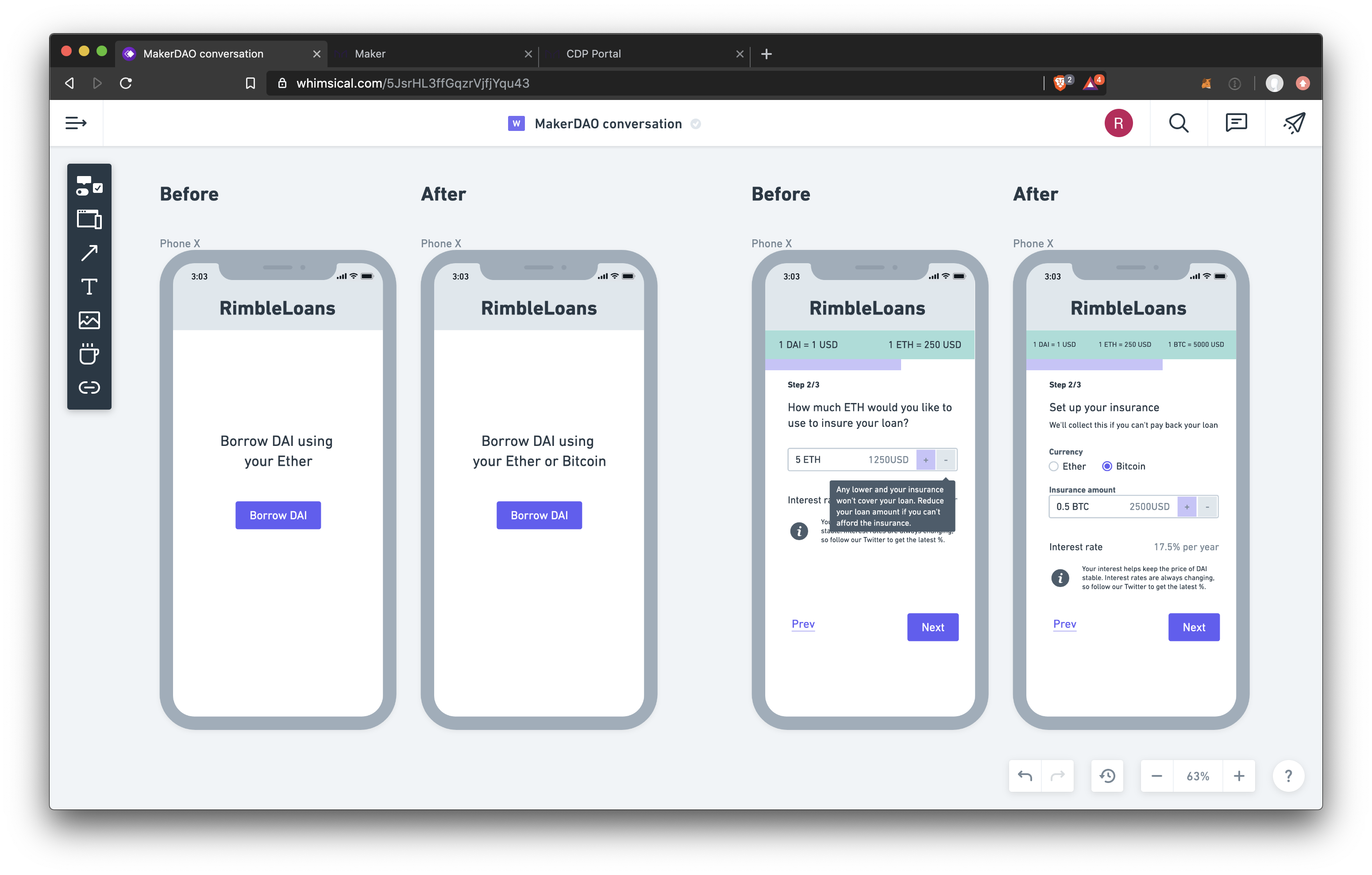Select the flowchart elements tool in sidebar
The width and height of the screenshot is (1372, 875).
pyautogui.click(x=89, y=186)
